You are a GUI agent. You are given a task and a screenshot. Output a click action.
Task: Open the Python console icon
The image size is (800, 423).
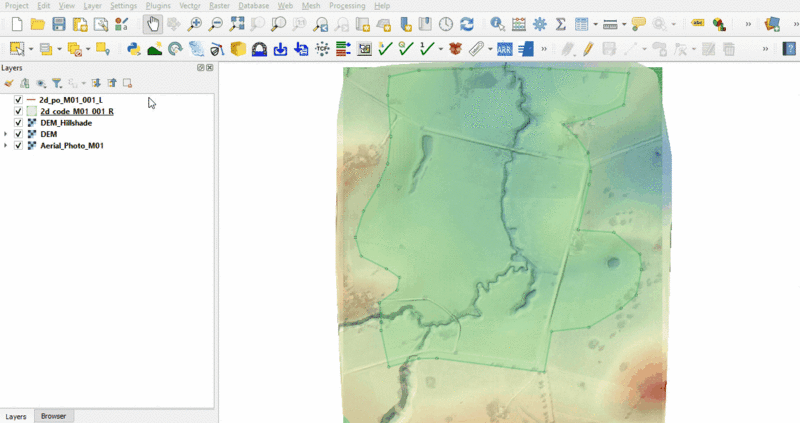[x=134, y=48]
